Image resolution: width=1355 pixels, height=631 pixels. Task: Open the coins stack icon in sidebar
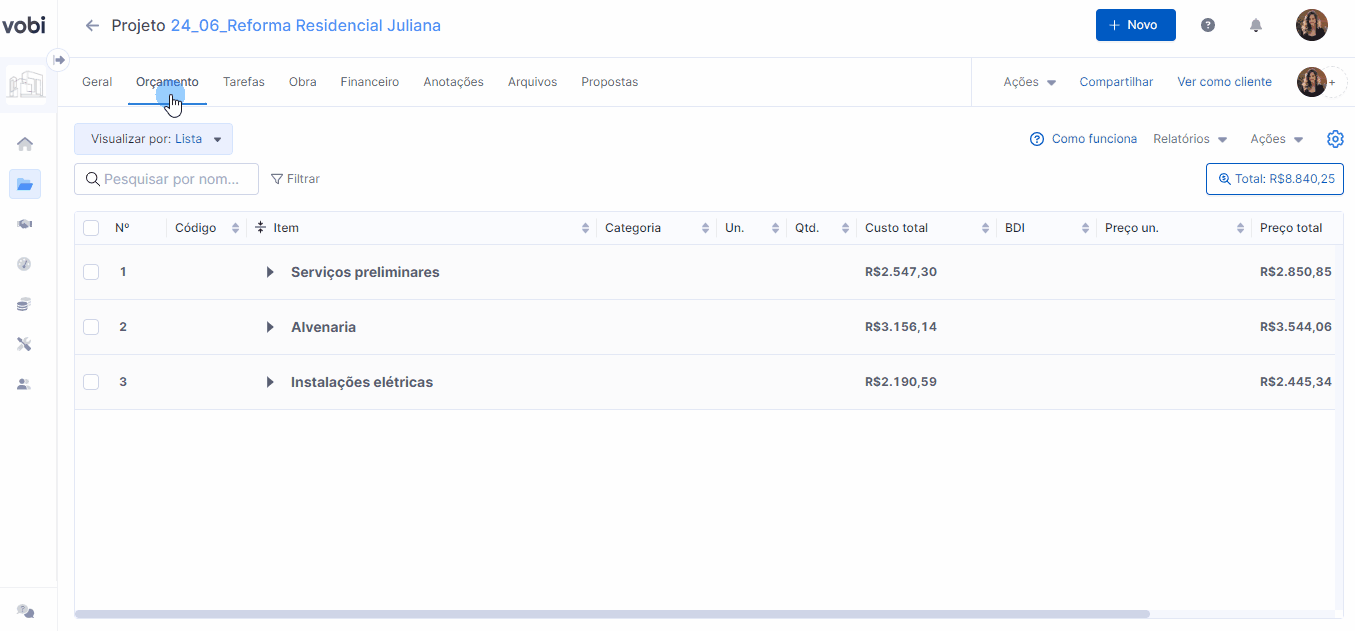[x=25, y=304]
